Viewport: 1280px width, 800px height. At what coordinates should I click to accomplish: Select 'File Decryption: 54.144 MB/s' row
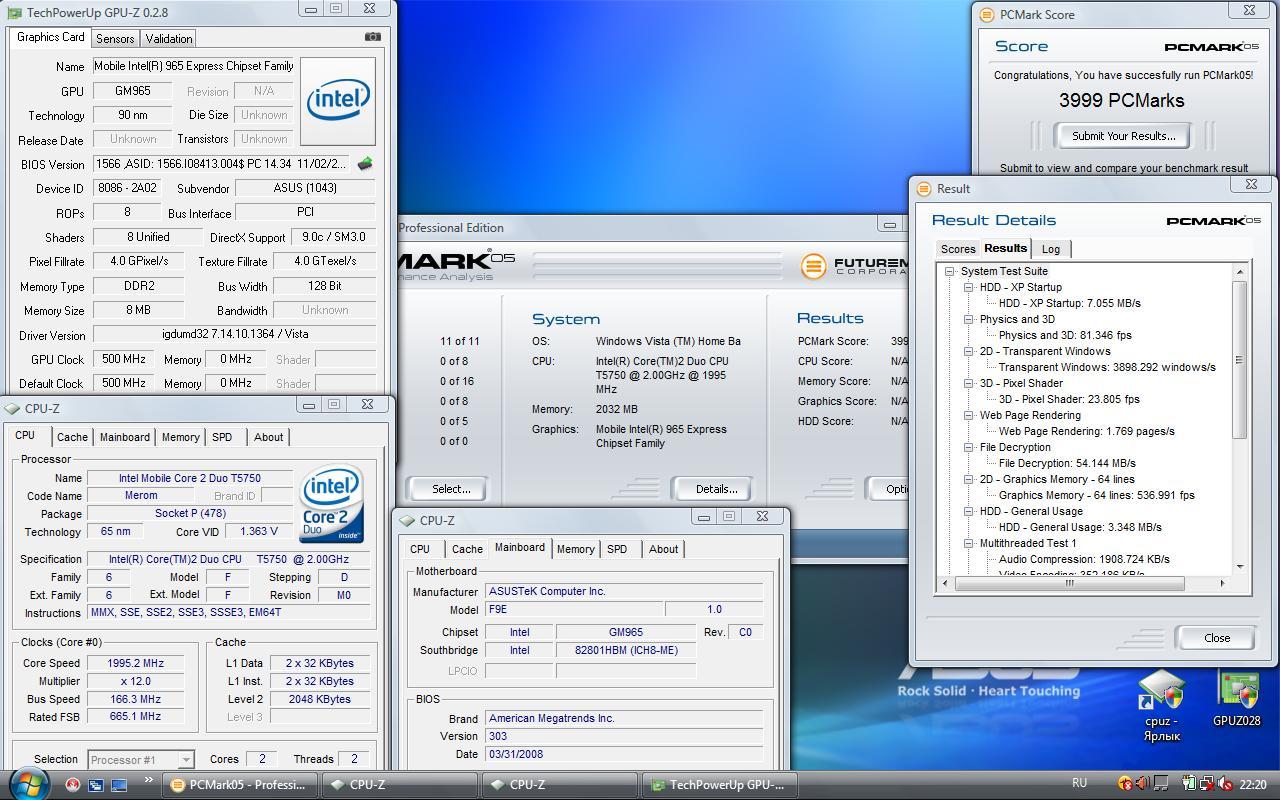click(x=1067, y=463)
